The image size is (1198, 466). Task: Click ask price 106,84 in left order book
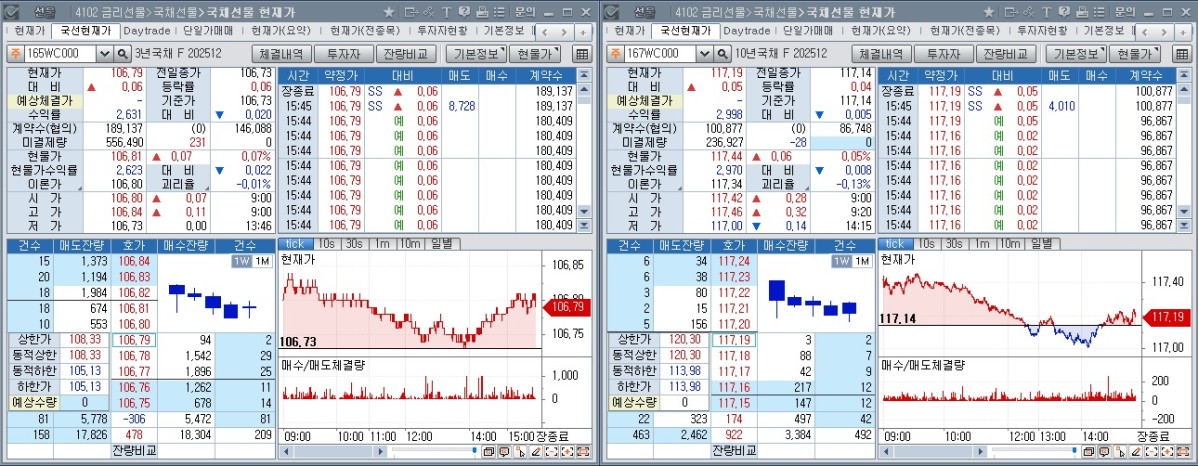pos(134,261)
